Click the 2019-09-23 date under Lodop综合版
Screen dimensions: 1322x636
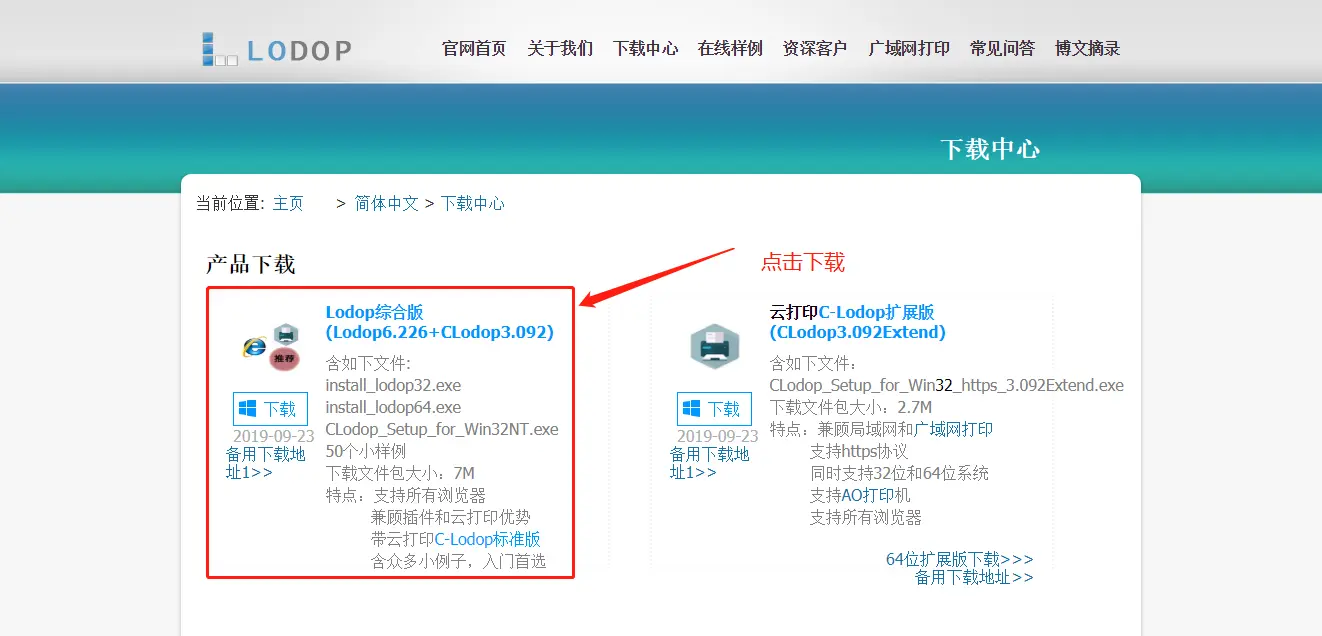[x=274, y=436]
